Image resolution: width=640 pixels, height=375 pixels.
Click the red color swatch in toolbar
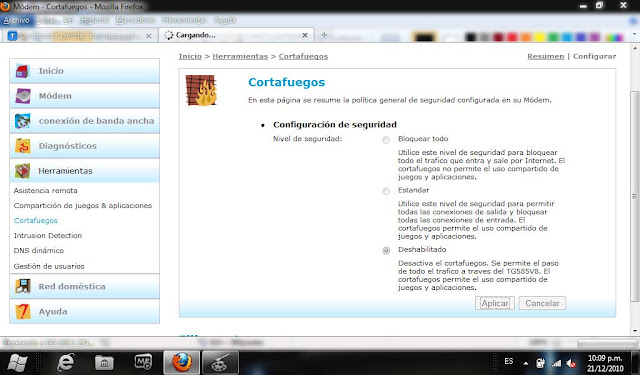pyautogui.click(x=512, y=37)
